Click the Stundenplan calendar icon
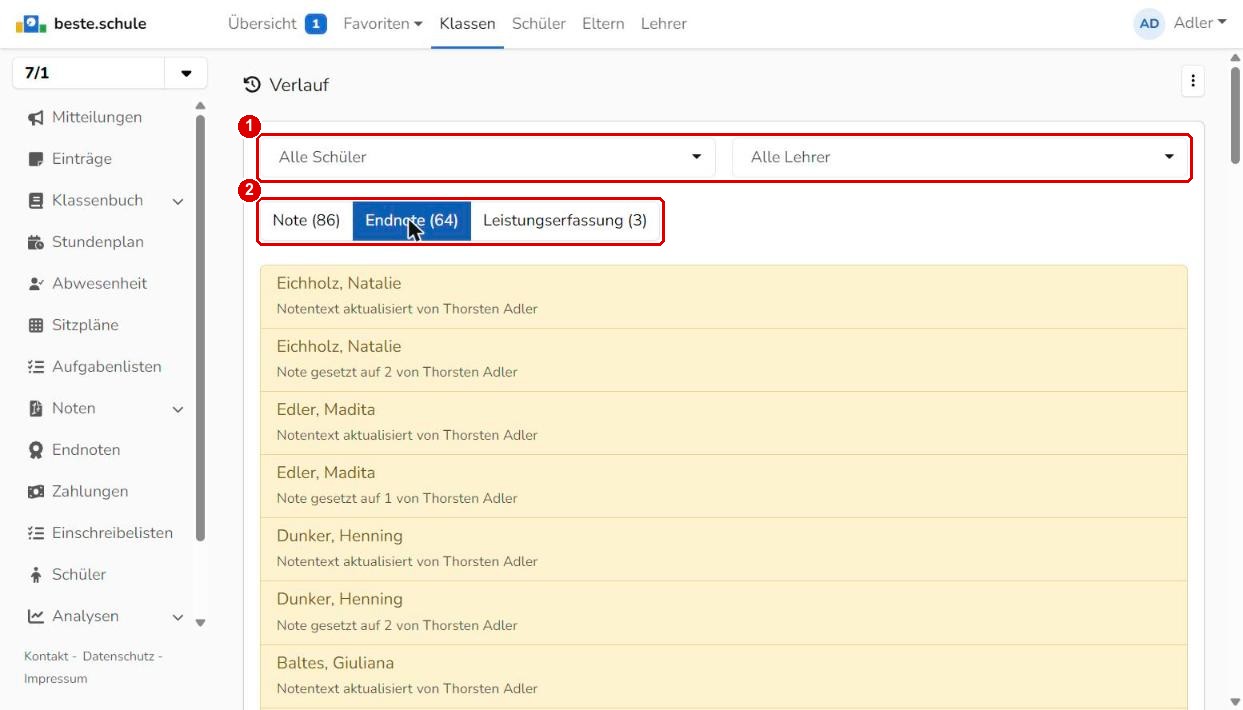Screen dimensions: 1243x710 36,242
